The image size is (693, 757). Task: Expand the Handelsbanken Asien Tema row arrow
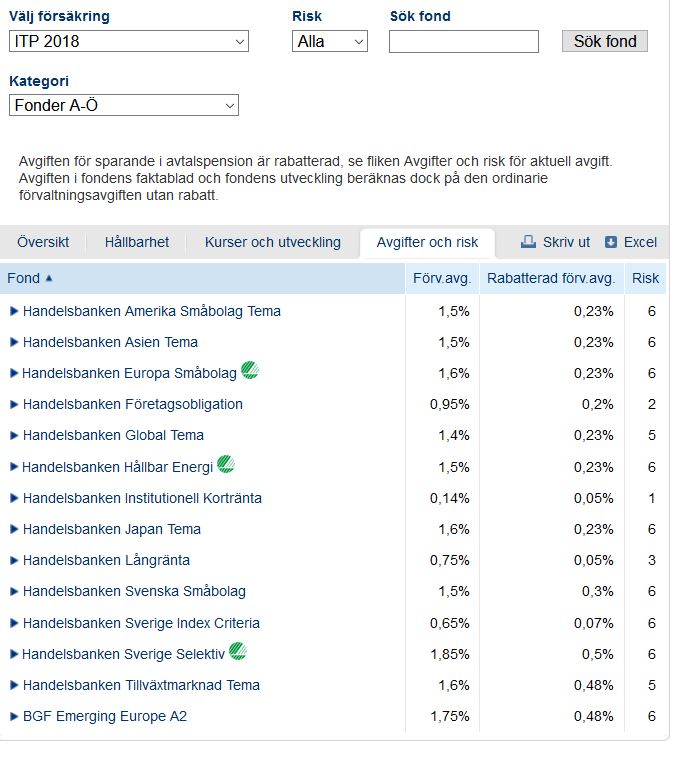coord(14,342)
